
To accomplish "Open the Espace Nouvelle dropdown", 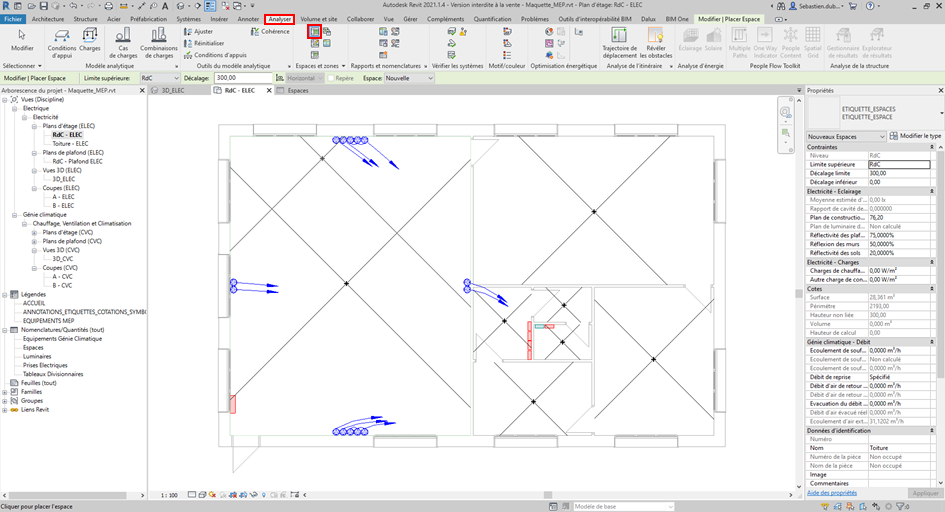I will click(409, 78).
